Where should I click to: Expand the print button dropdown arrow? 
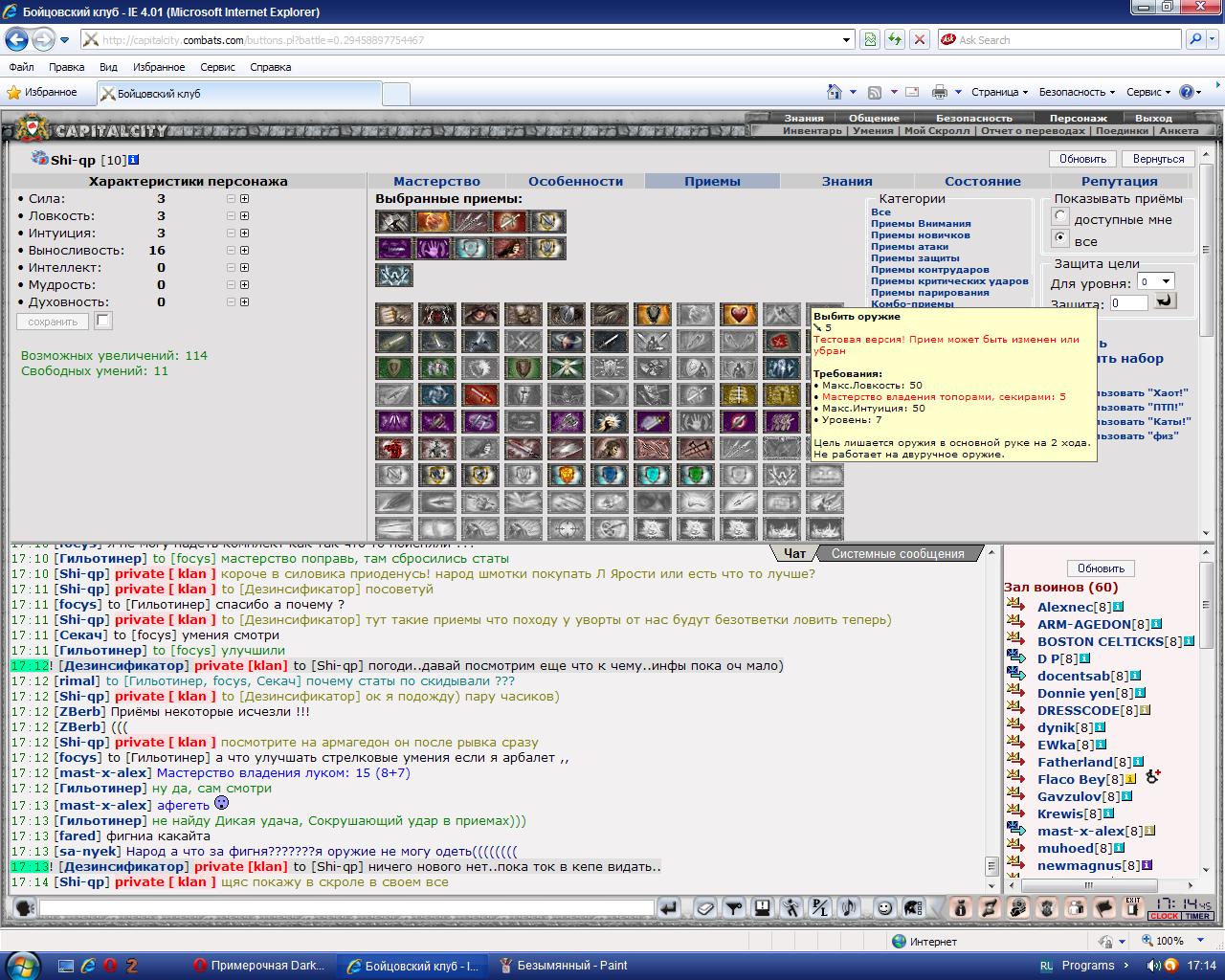coord(959,92)
